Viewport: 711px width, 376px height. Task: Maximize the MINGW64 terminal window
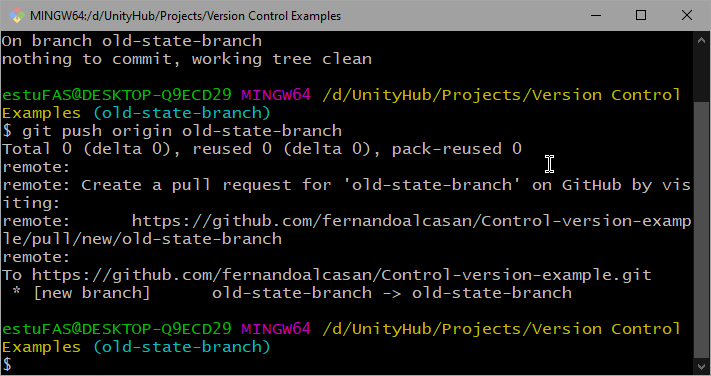(641, 15)
